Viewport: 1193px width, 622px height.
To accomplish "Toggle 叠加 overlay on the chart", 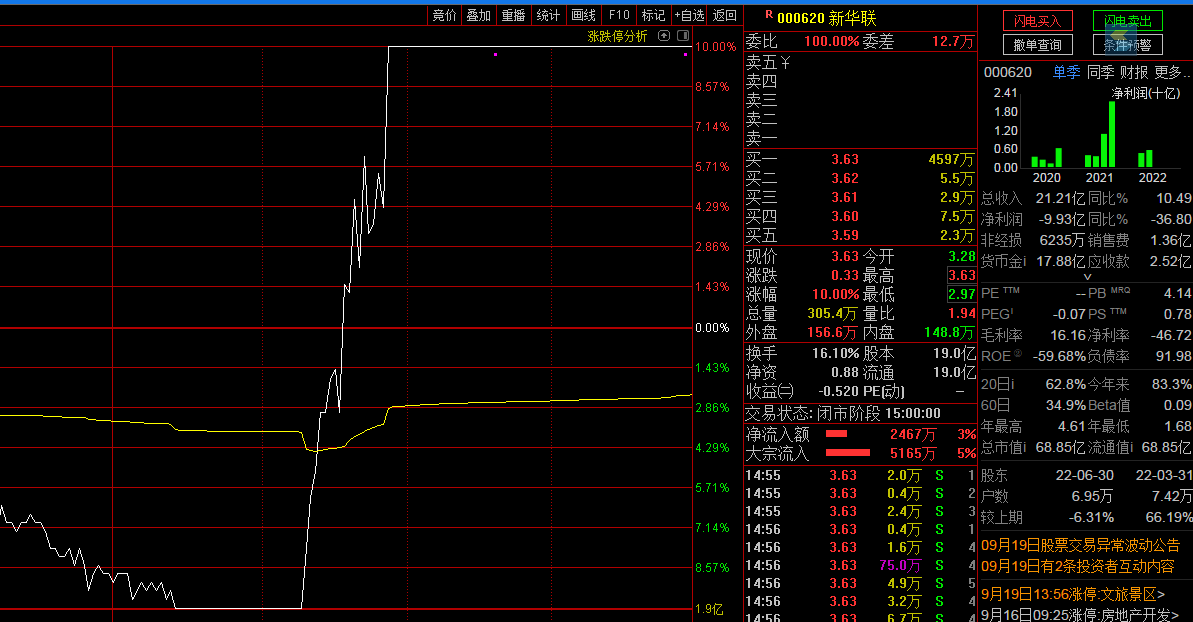I will (478, 15).
